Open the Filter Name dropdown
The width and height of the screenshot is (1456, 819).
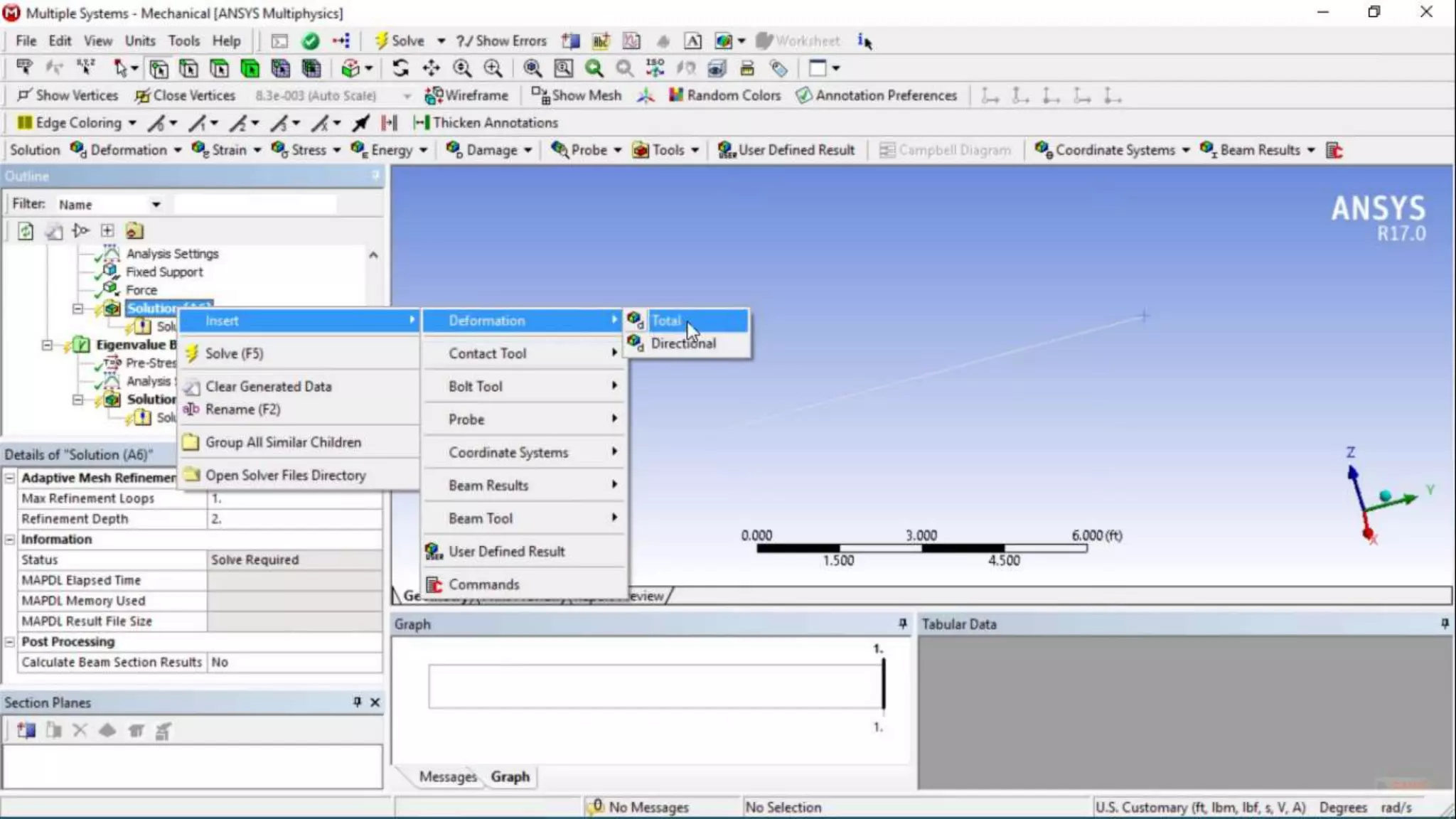(156, 205)
